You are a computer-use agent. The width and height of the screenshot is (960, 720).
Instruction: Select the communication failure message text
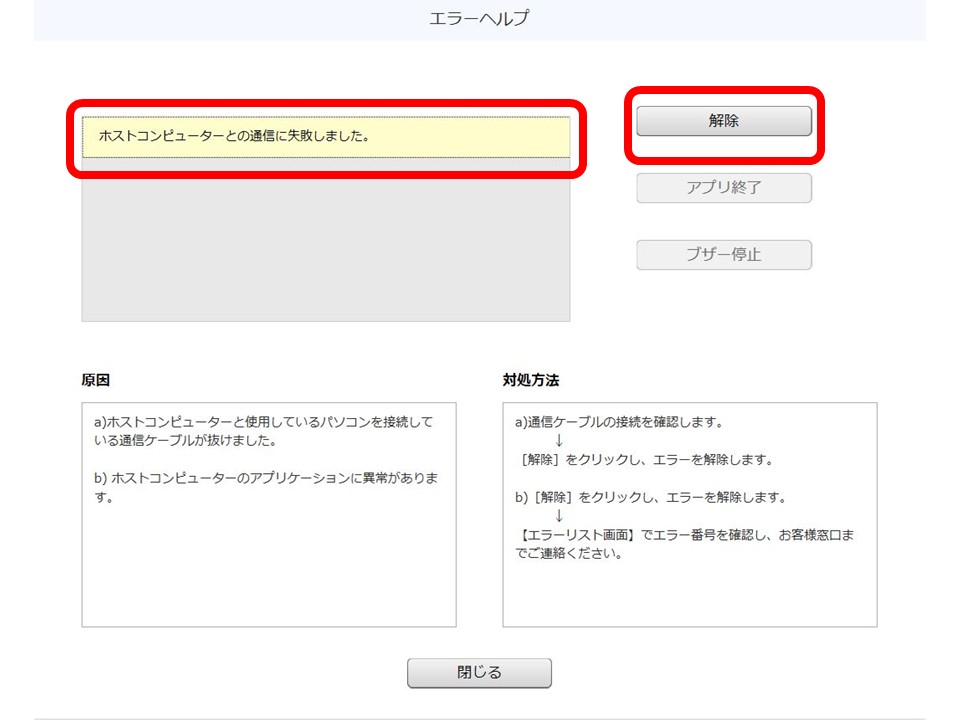[x=240, y=133]
